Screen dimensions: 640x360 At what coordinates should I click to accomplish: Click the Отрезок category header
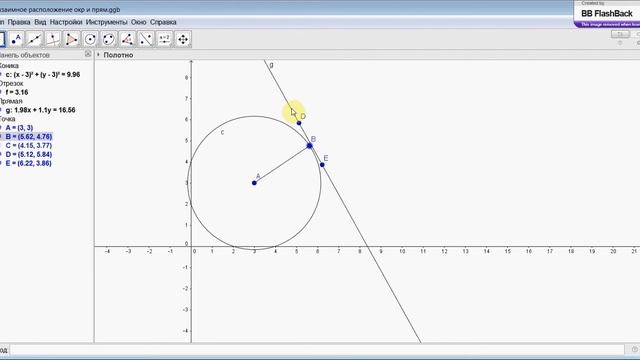[x=11, y=83]
